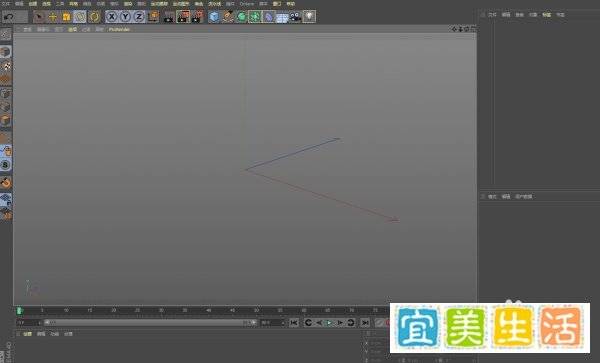Open the material manager's first menu
The width and height of the screenshot is (600, 363).
[27, 334]
